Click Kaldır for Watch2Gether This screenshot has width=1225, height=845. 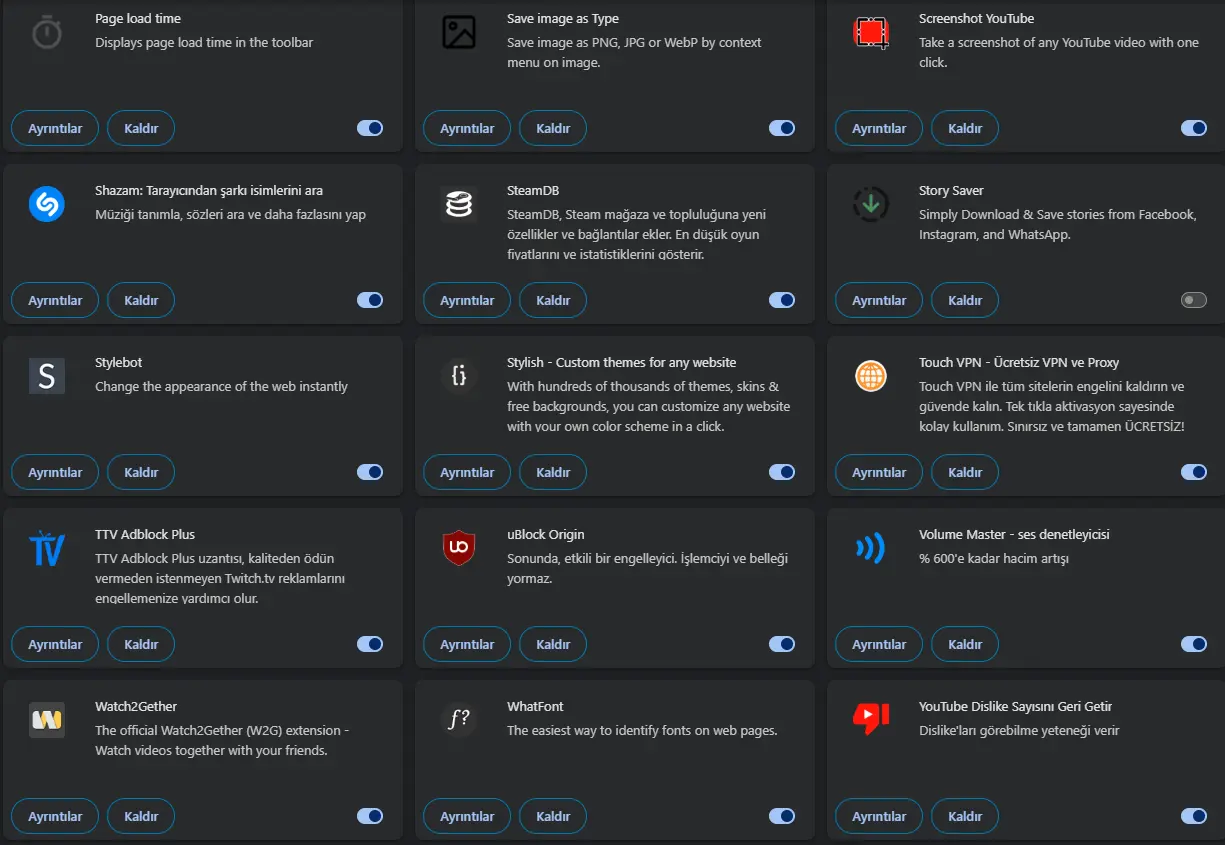point(141,816)
